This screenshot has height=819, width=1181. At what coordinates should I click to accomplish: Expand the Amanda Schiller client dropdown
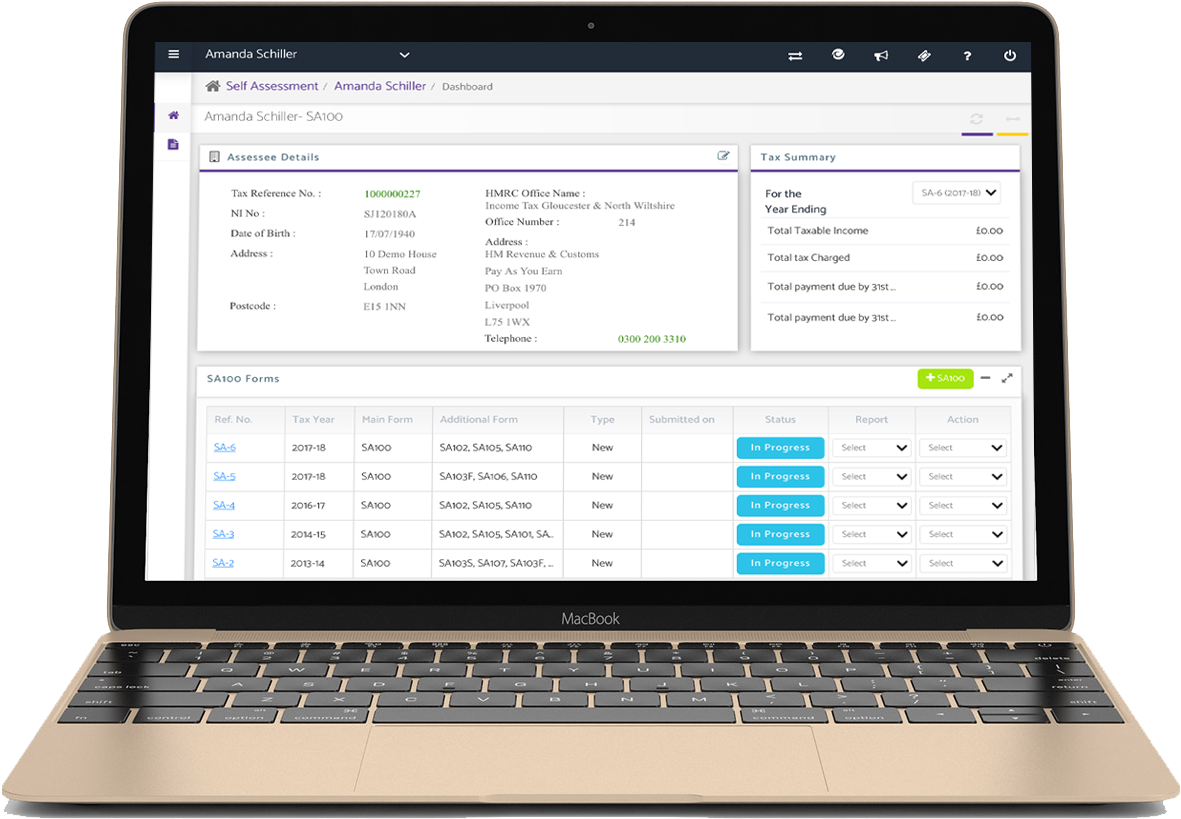click(404, 55)
